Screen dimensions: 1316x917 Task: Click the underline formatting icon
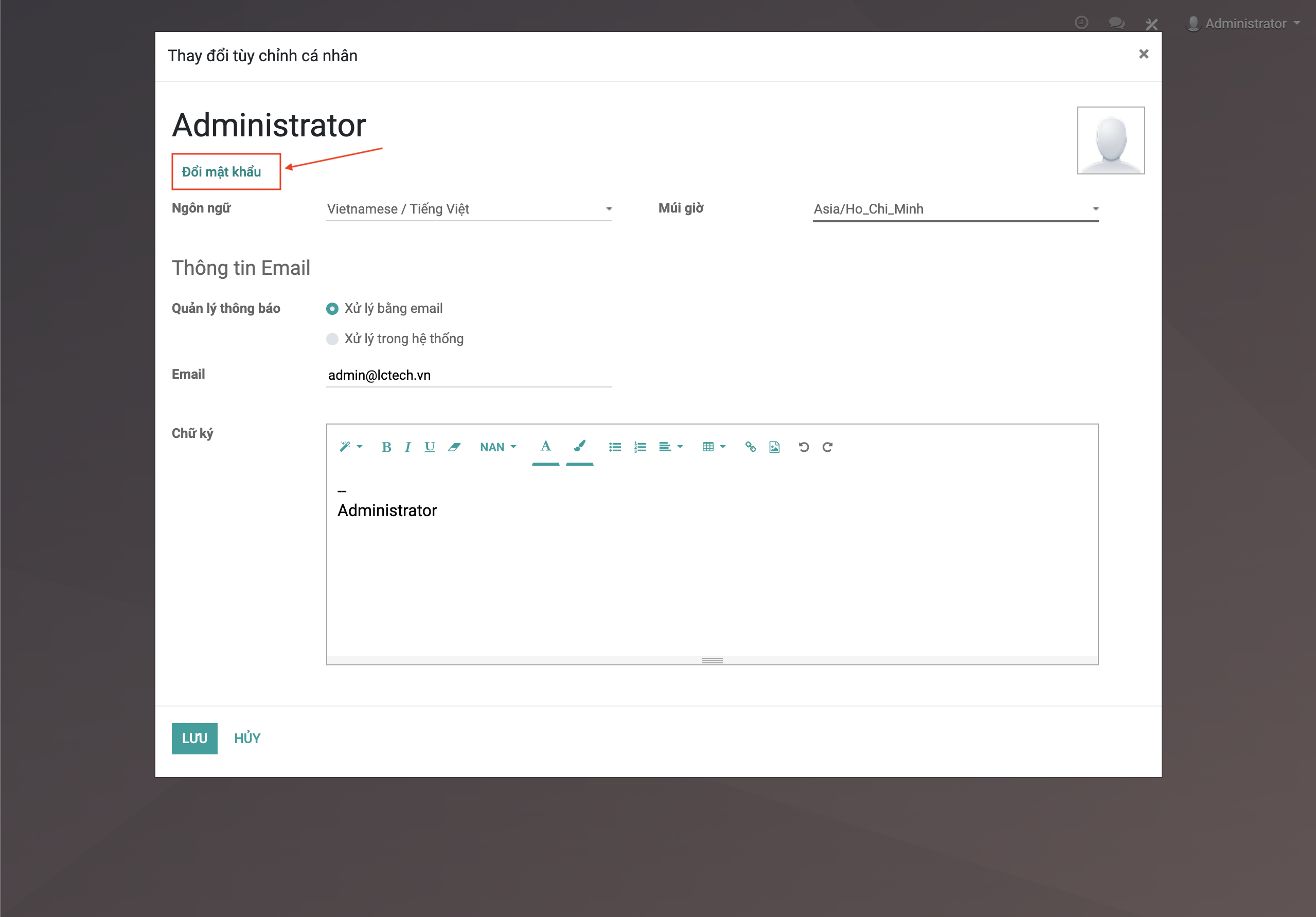point(429,447)
